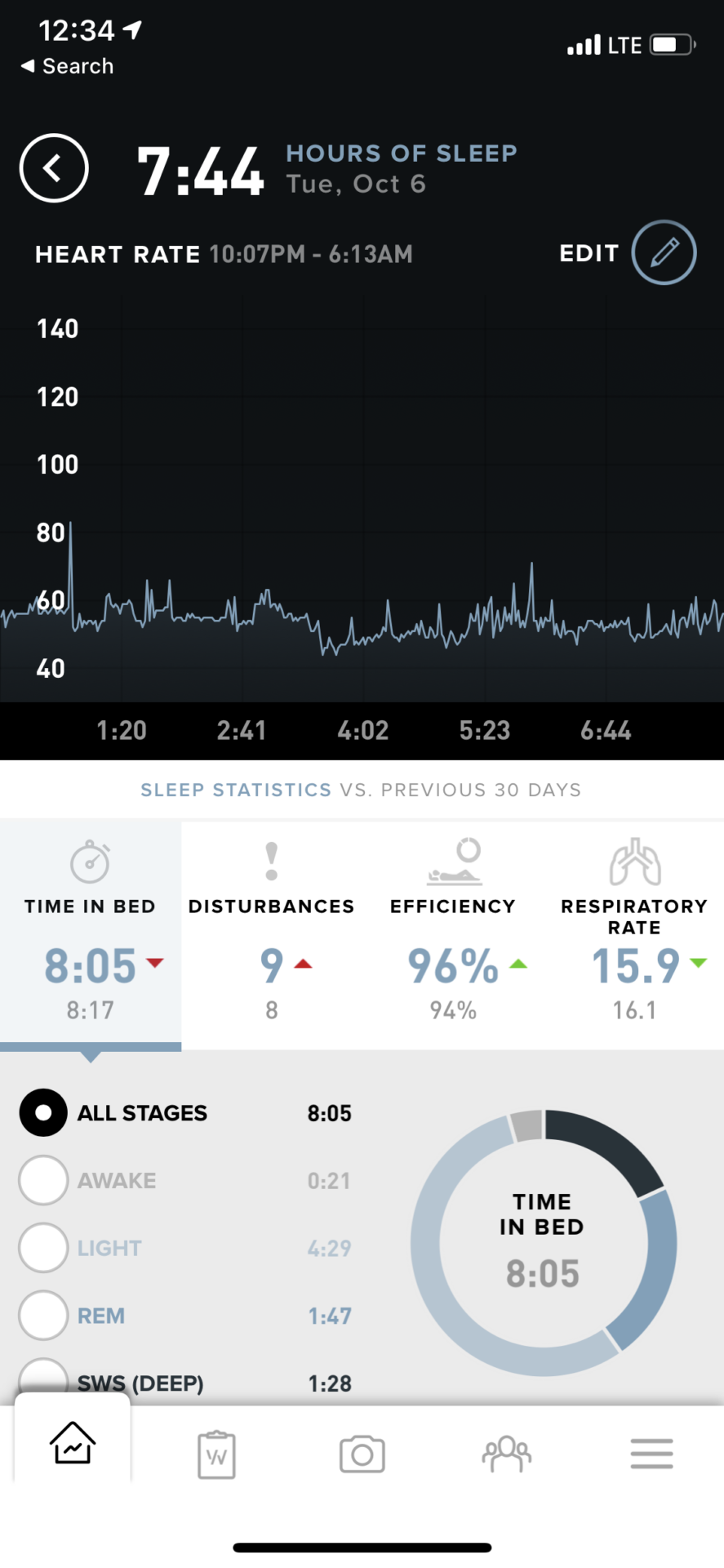
Task: Tap the back arrow circle icon
Action: (x=54, y=168)
